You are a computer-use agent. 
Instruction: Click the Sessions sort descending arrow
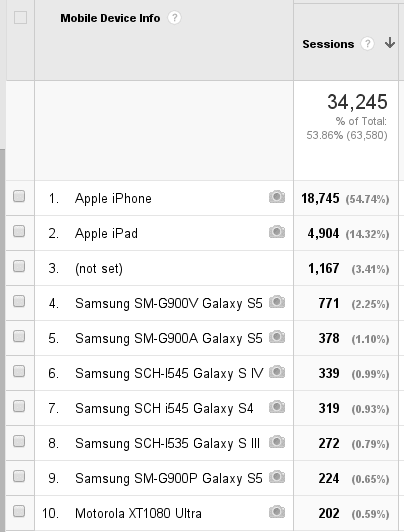[x=390, y=43]
